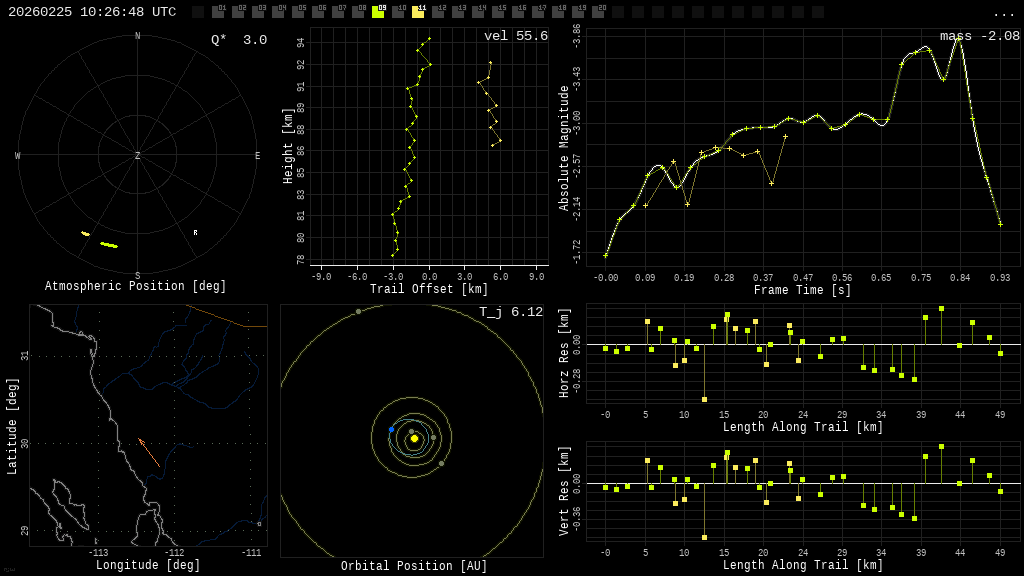
Task: Click the Sun in the orbital plot
Action: pyautogui.click(x=414, y=438)
